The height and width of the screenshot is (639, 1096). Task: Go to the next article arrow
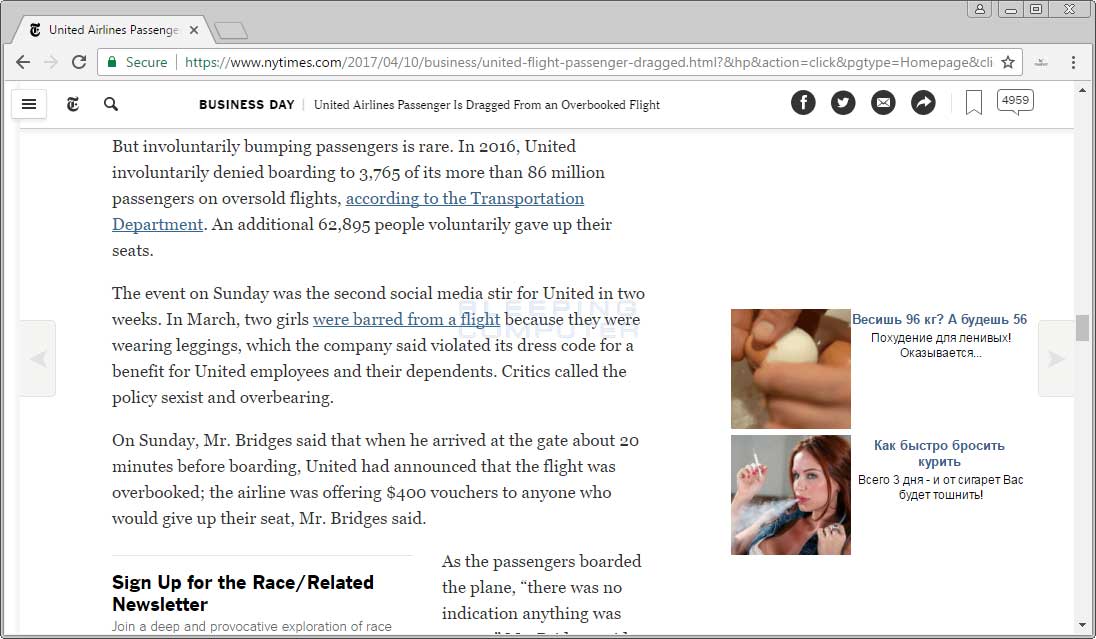(1055, 359)
